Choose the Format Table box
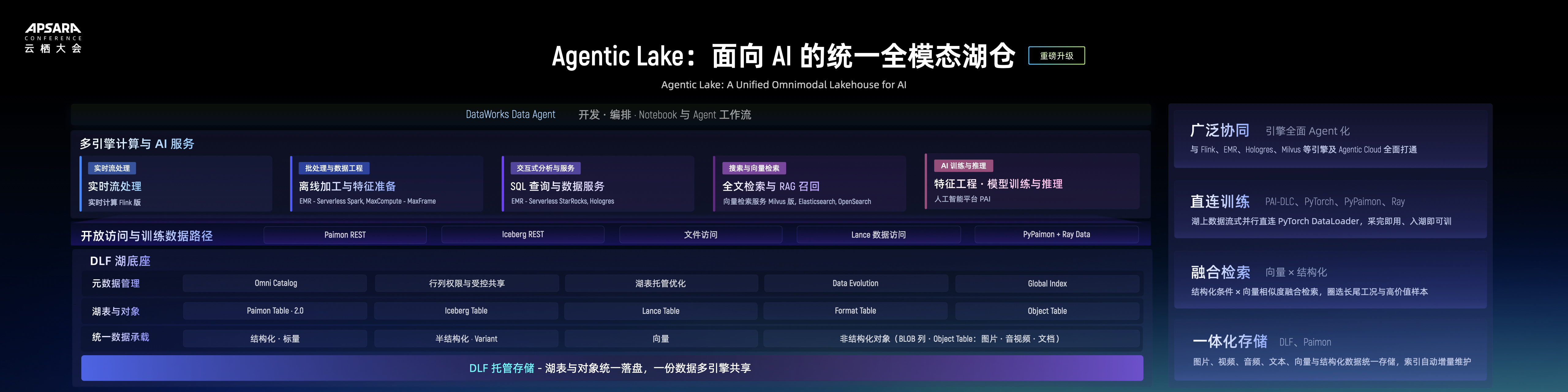Viewport: 1568px width, 392px height. pos(855,311)
